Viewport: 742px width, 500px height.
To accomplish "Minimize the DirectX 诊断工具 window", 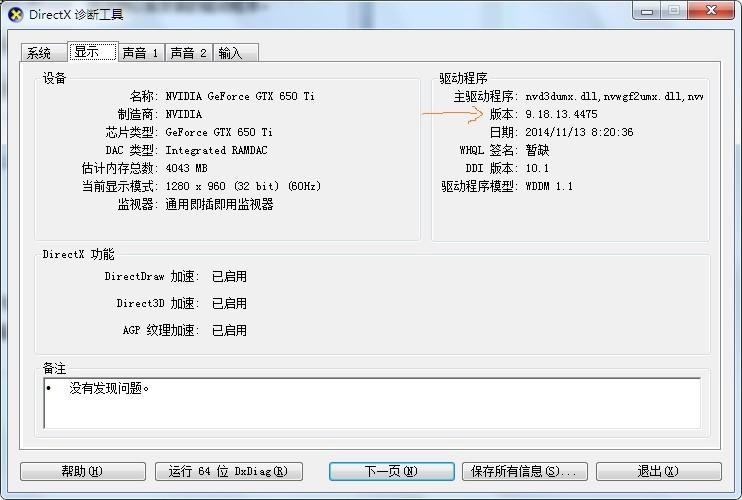I will pyautogui.click(x=647, y=10).
